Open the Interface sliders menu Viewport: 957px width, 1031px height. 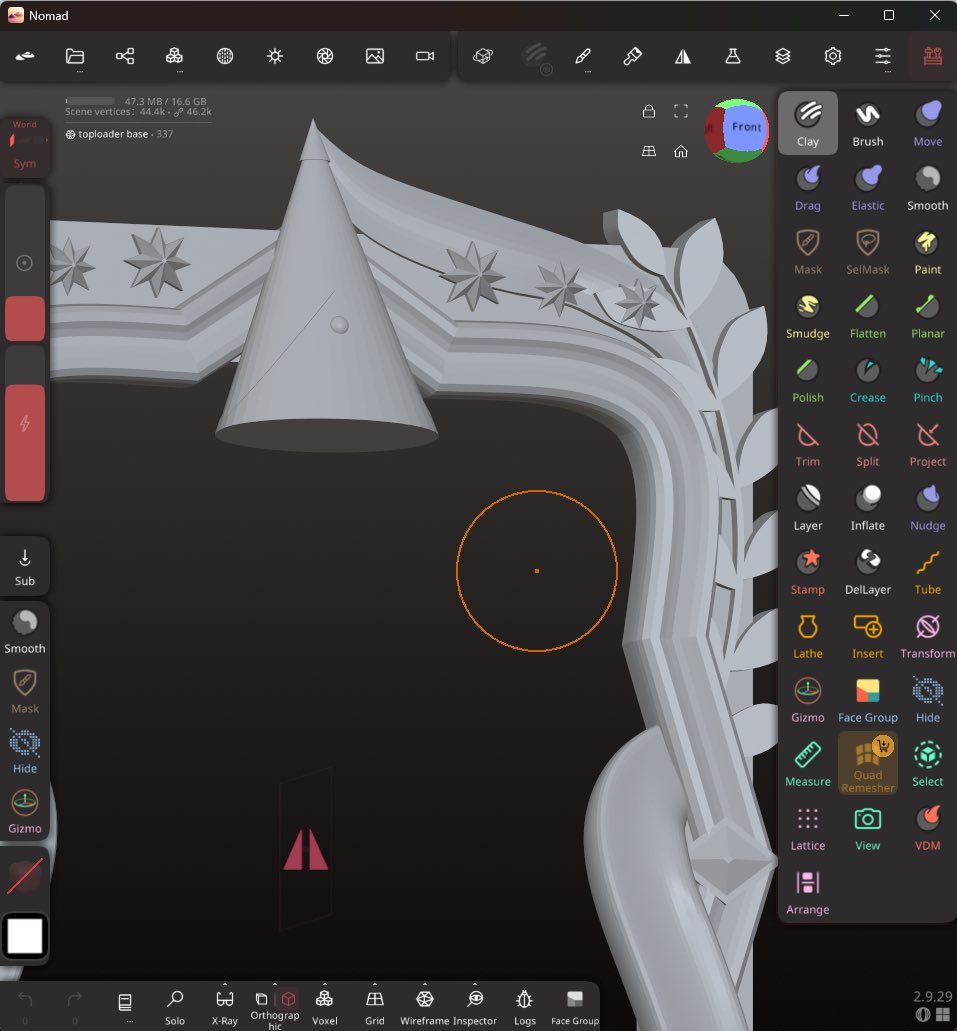(883, 57)
